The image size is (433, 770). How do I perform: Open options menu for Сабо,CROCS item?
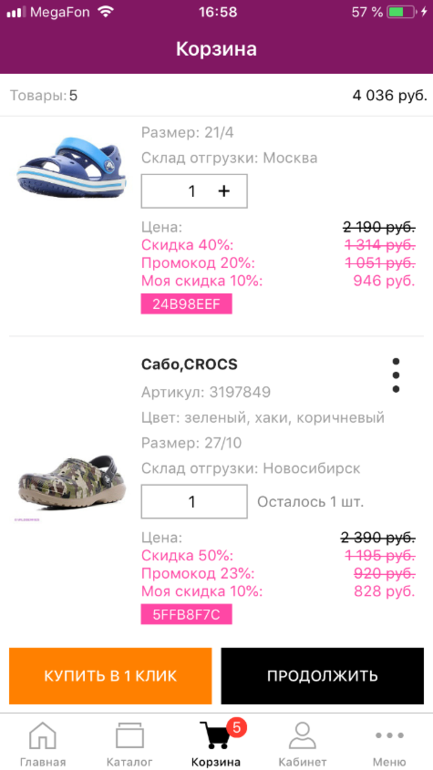[x=396, y=375]
